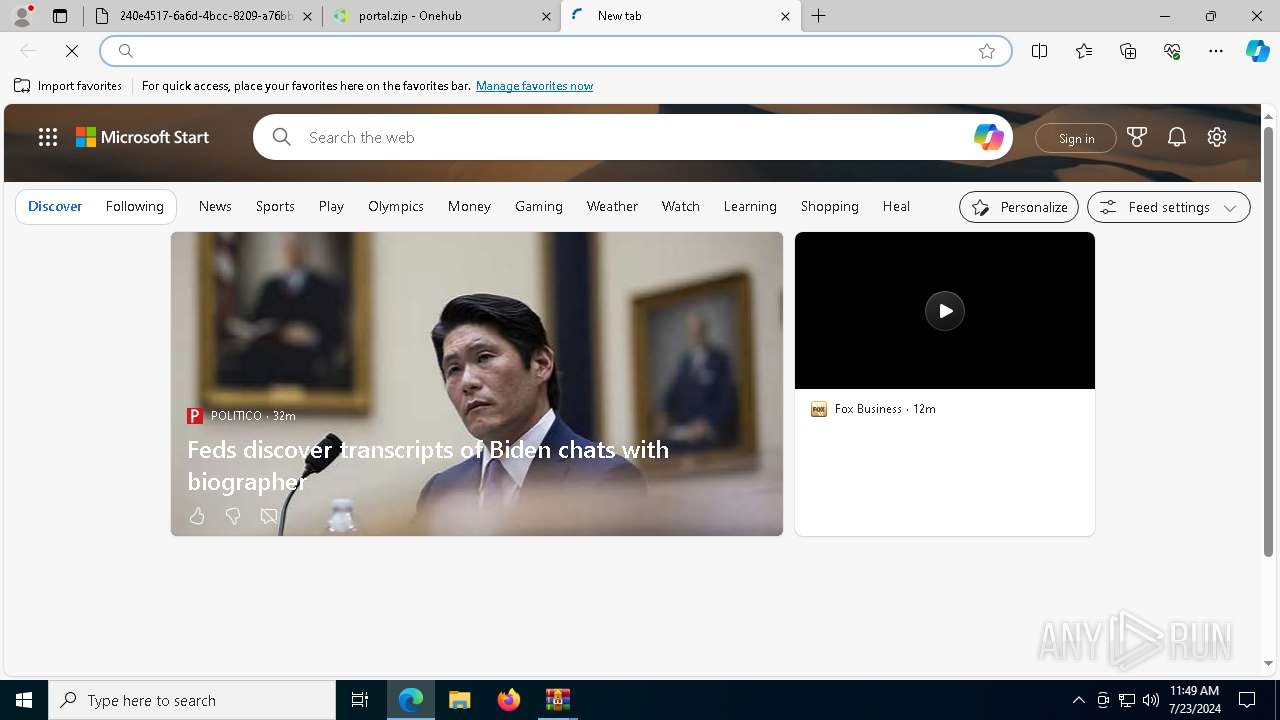
Task: Close the New tab tab
Action: coord(785,16)
